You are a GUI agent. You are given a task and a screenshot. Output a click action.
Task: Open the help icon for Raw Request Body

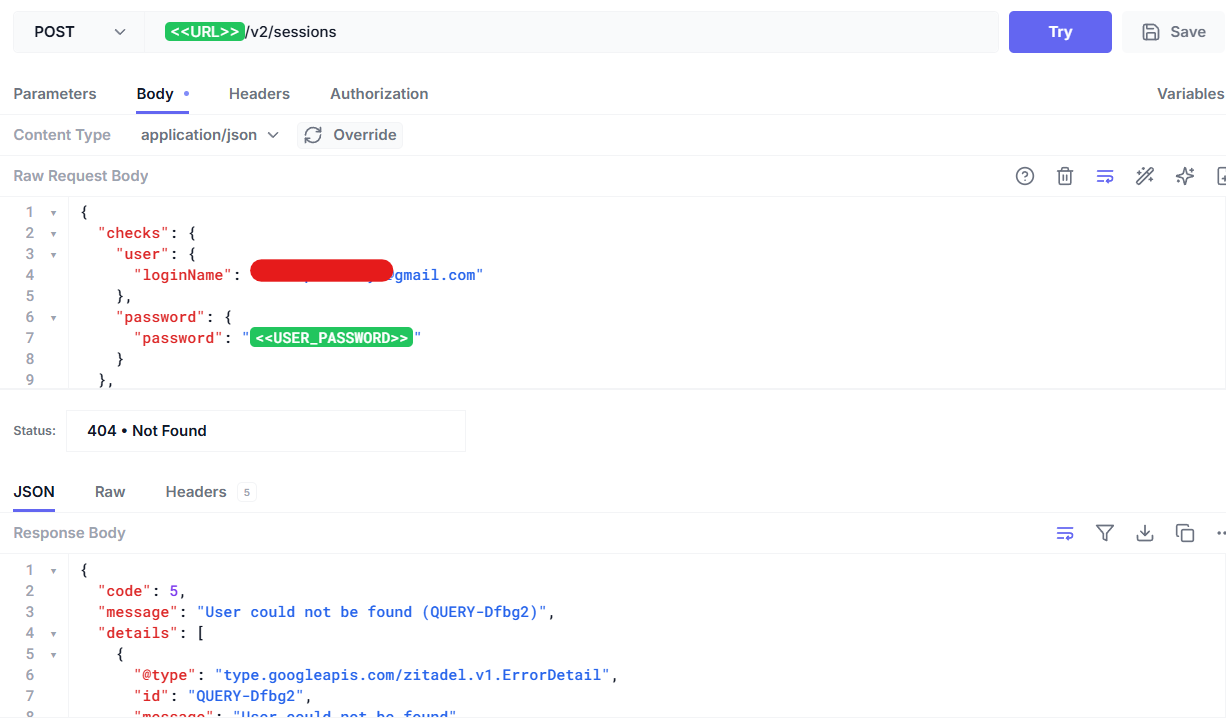[x=1025, y=176]
